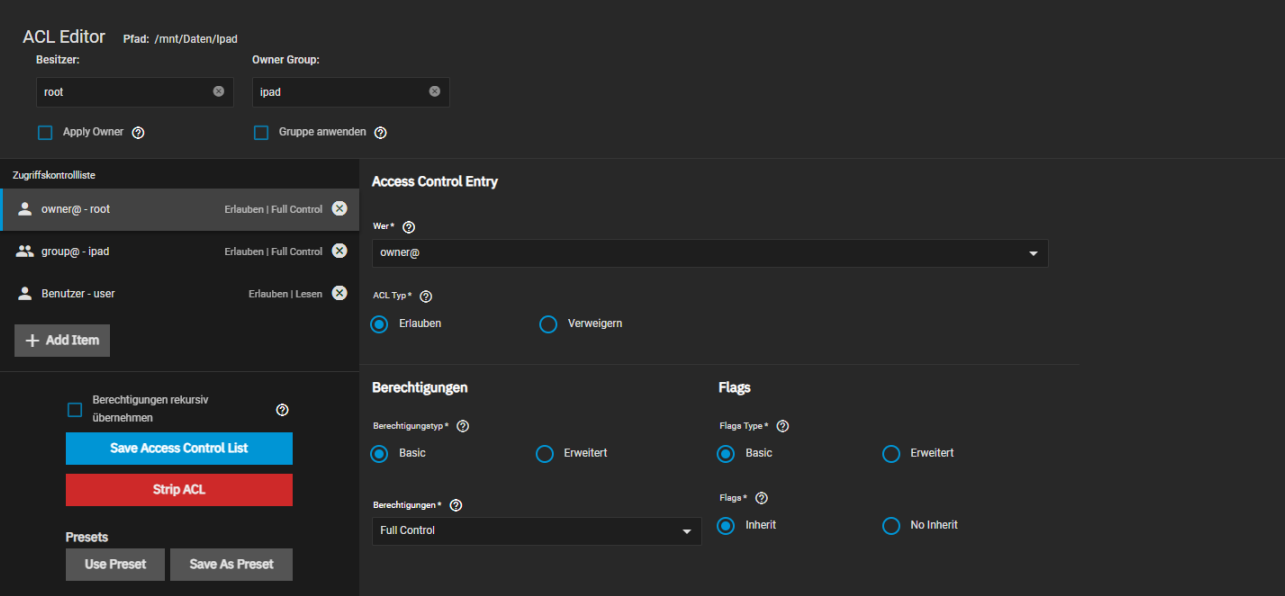
Task: Open help icon beside Berechtigungen dropdown label
Action: point(456,506)
